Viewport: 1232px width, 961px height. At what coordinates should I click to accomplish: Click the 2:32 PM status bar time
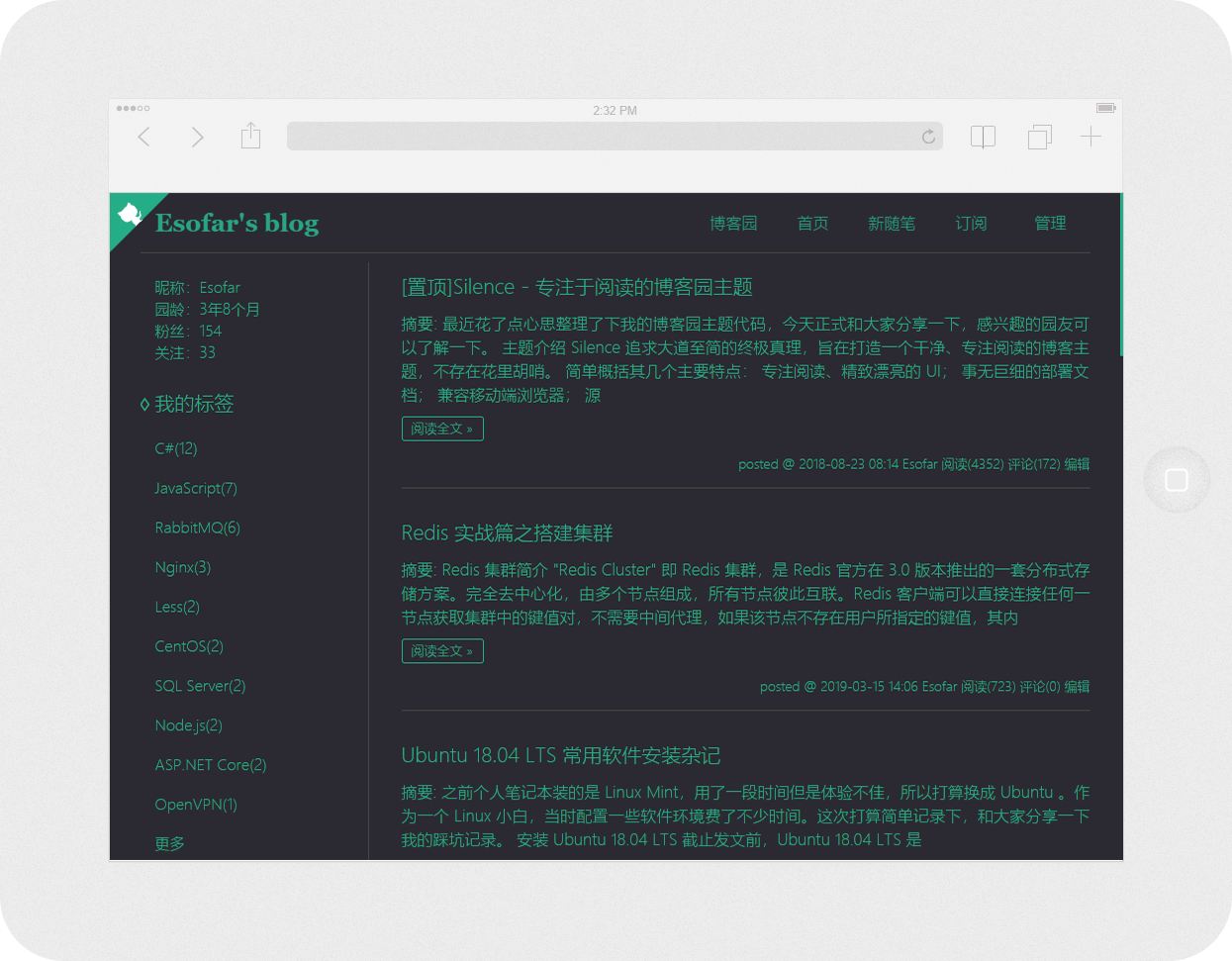point(616,110)
